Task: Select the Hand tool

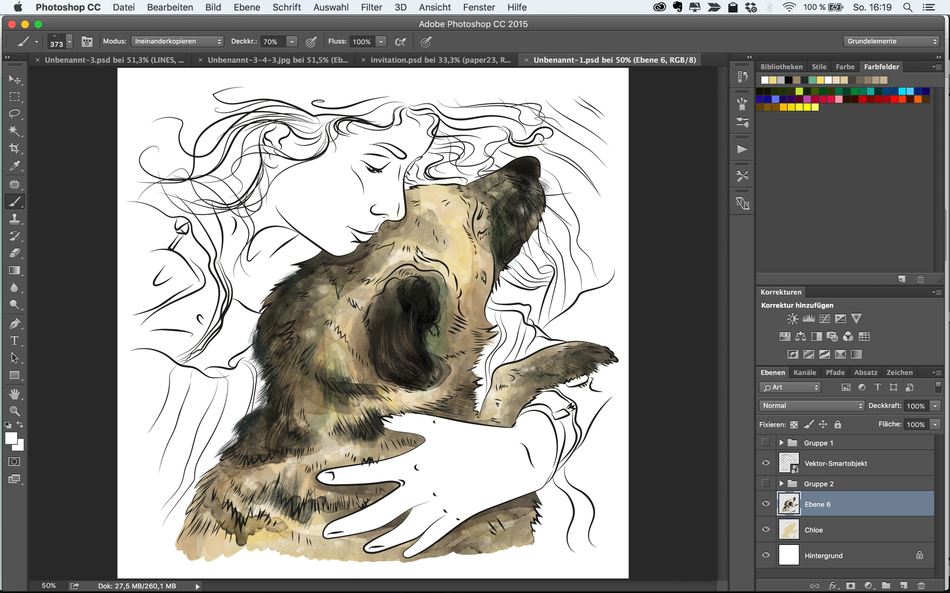Action: (15, 394)
